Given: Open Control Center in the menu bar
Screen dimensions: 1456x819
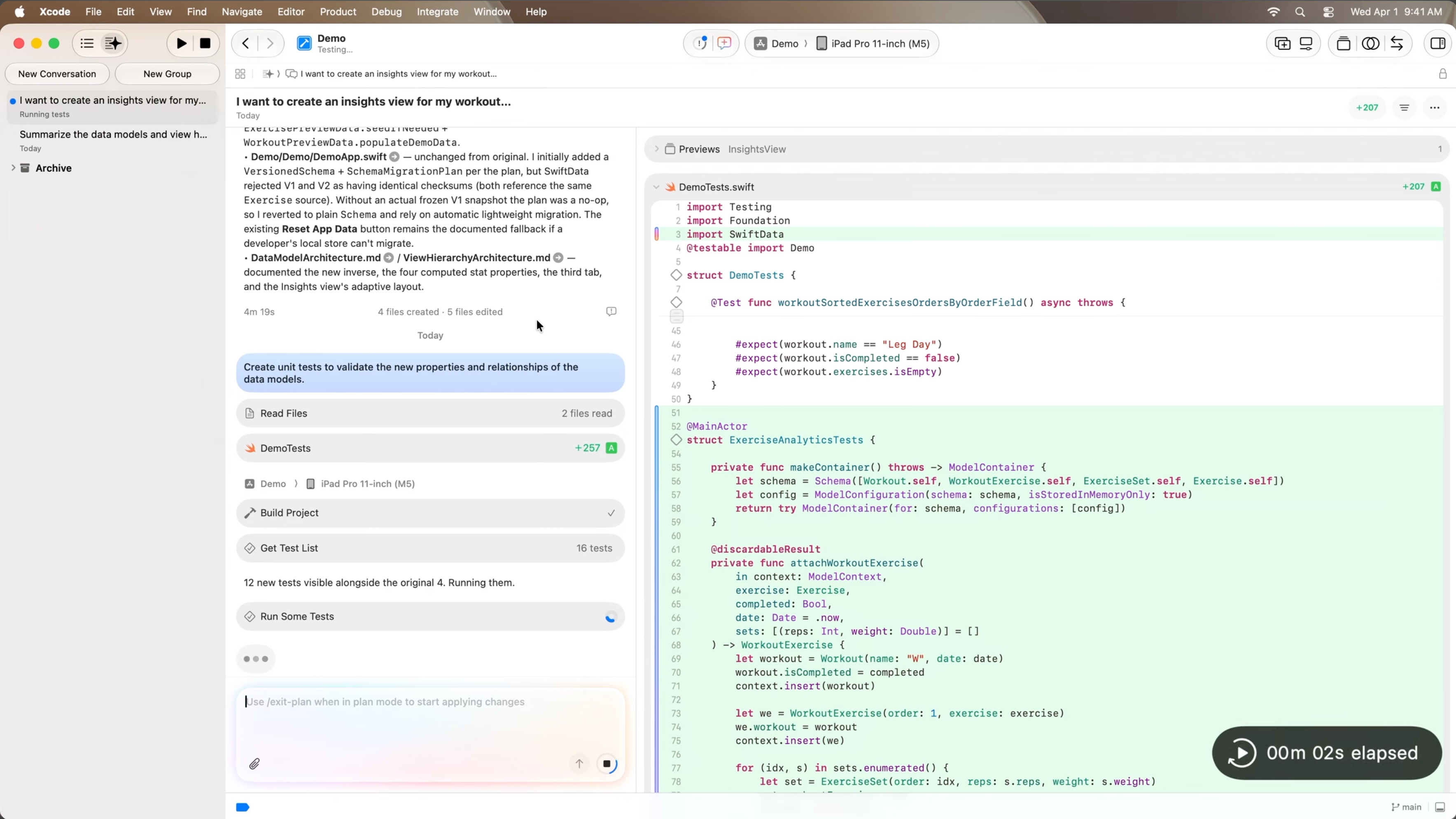Looking at the screenshot, I should pos(1328,11).
